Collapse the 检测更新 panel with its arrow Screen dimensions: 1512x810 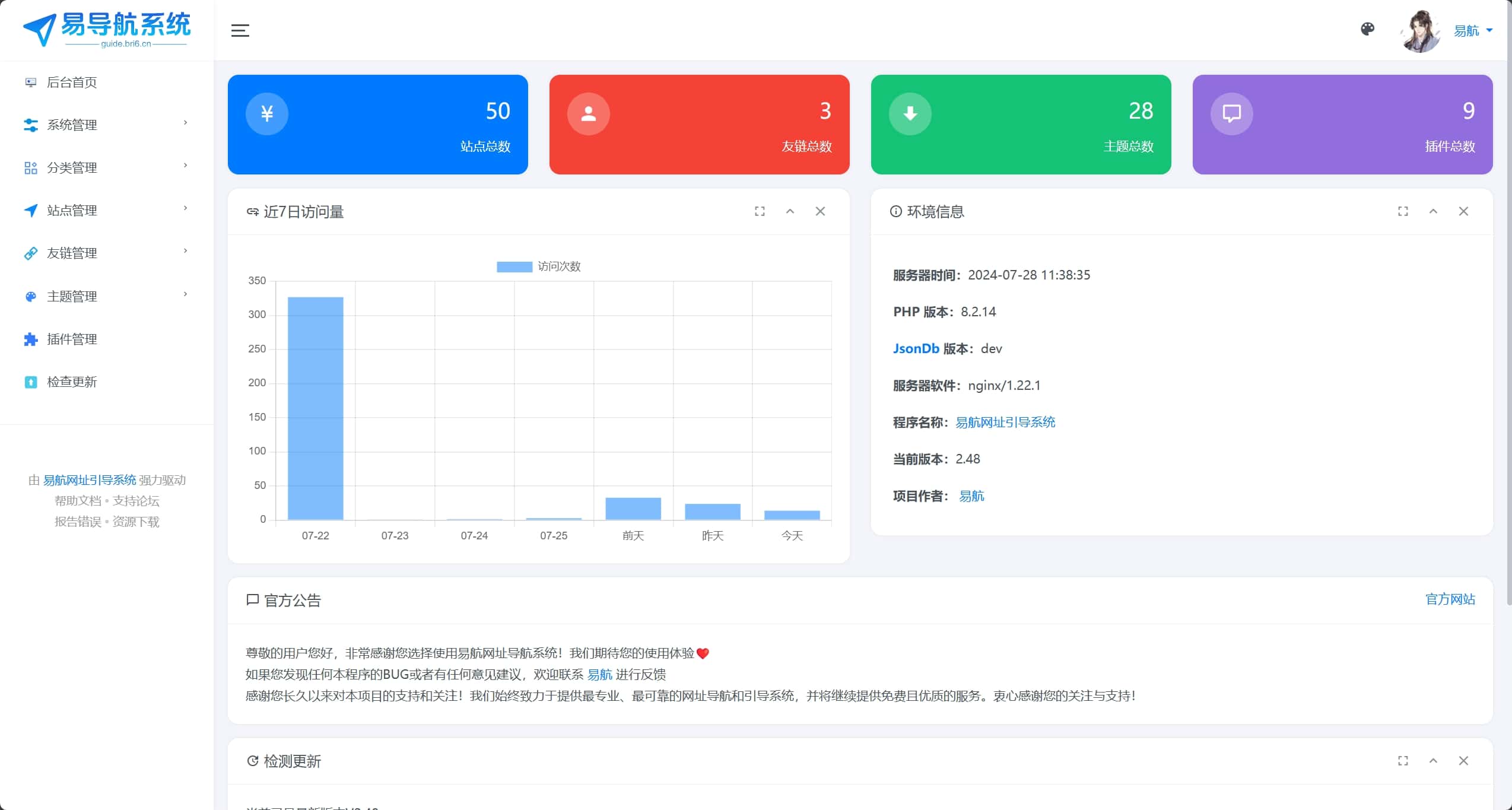click(1434, 761)
